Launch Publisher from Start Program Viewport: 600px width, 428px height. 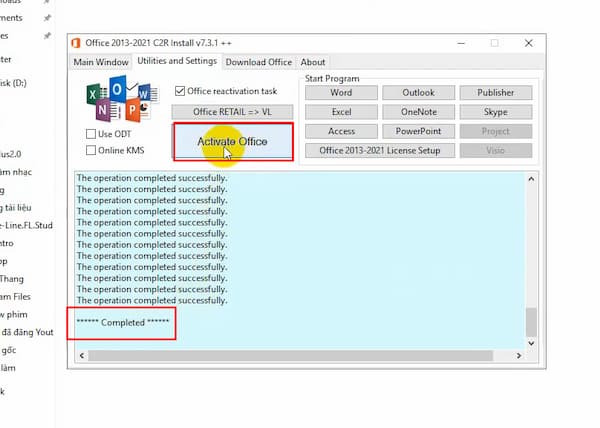point(496,93)
